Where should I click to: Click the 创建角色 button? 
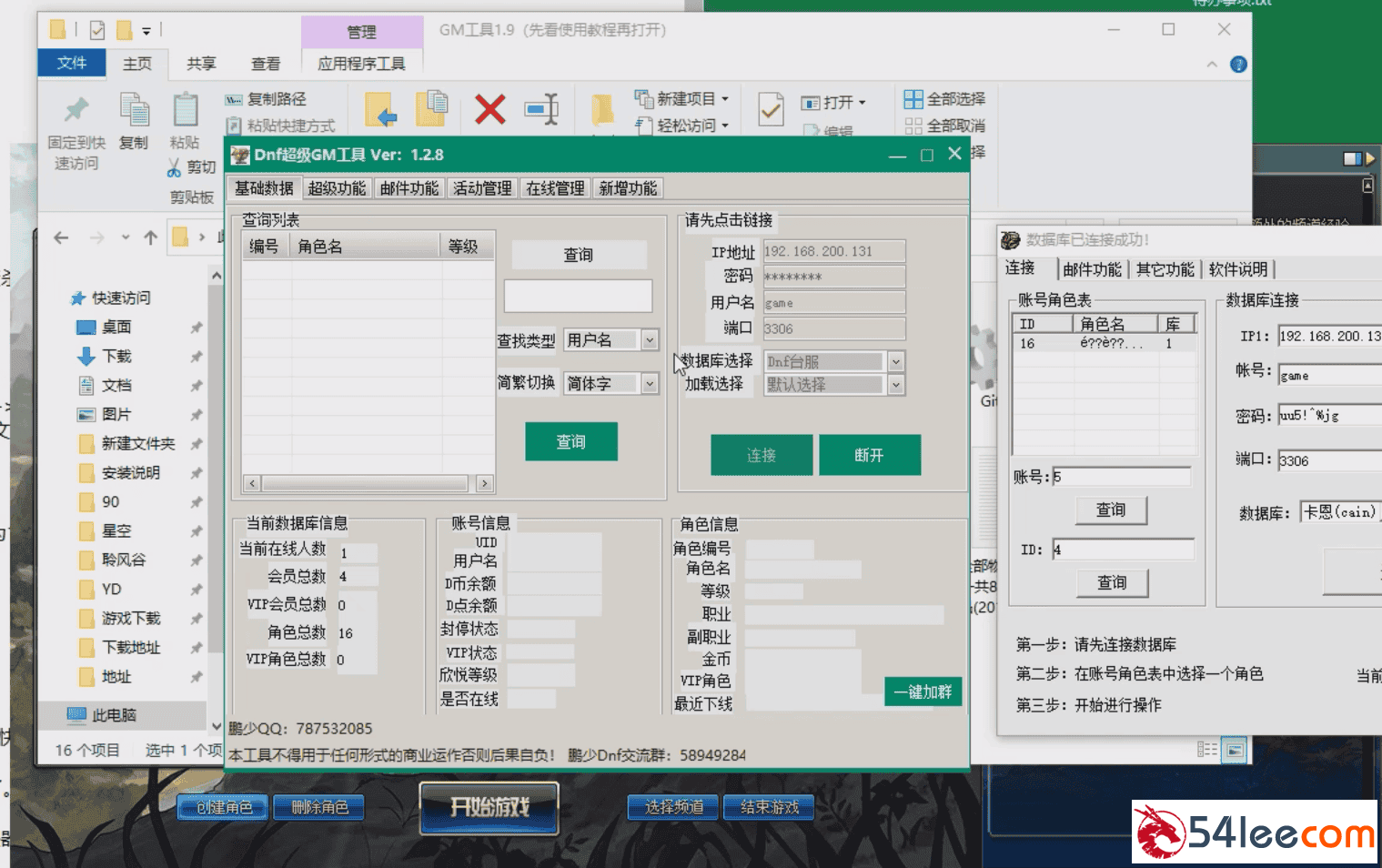pyautogui.click(x=224, y=807)
